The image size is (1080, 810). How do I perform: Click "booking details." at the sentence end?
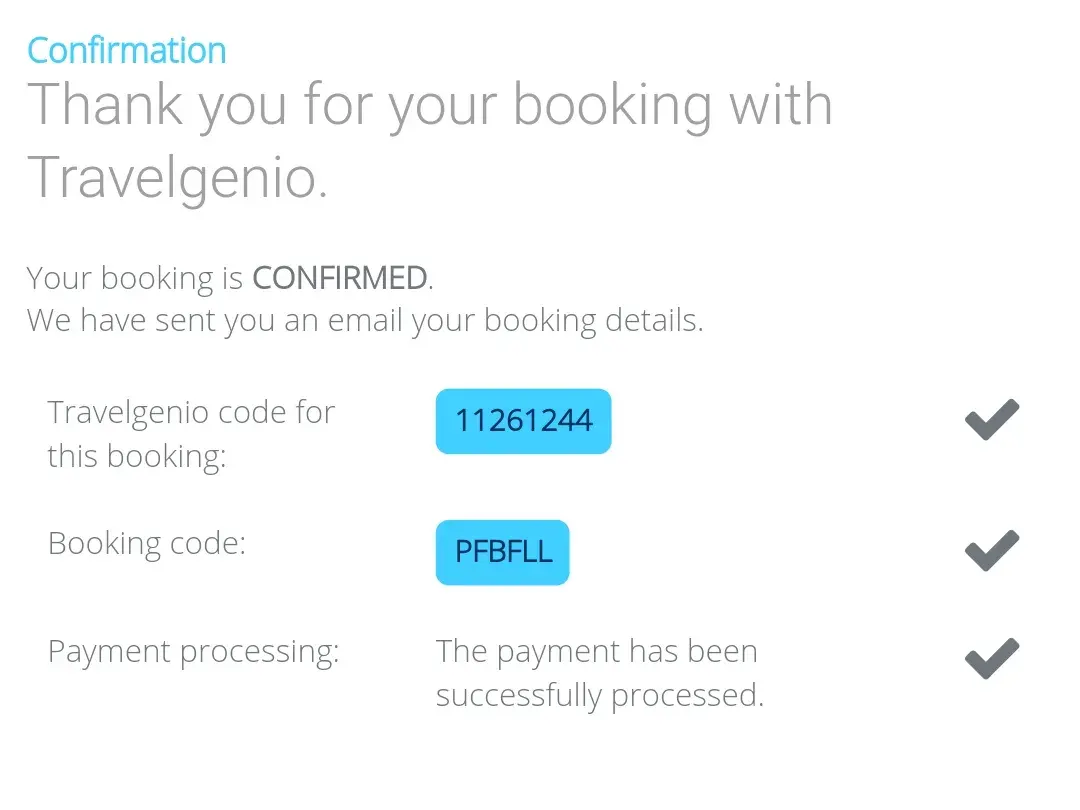(594, 321)
